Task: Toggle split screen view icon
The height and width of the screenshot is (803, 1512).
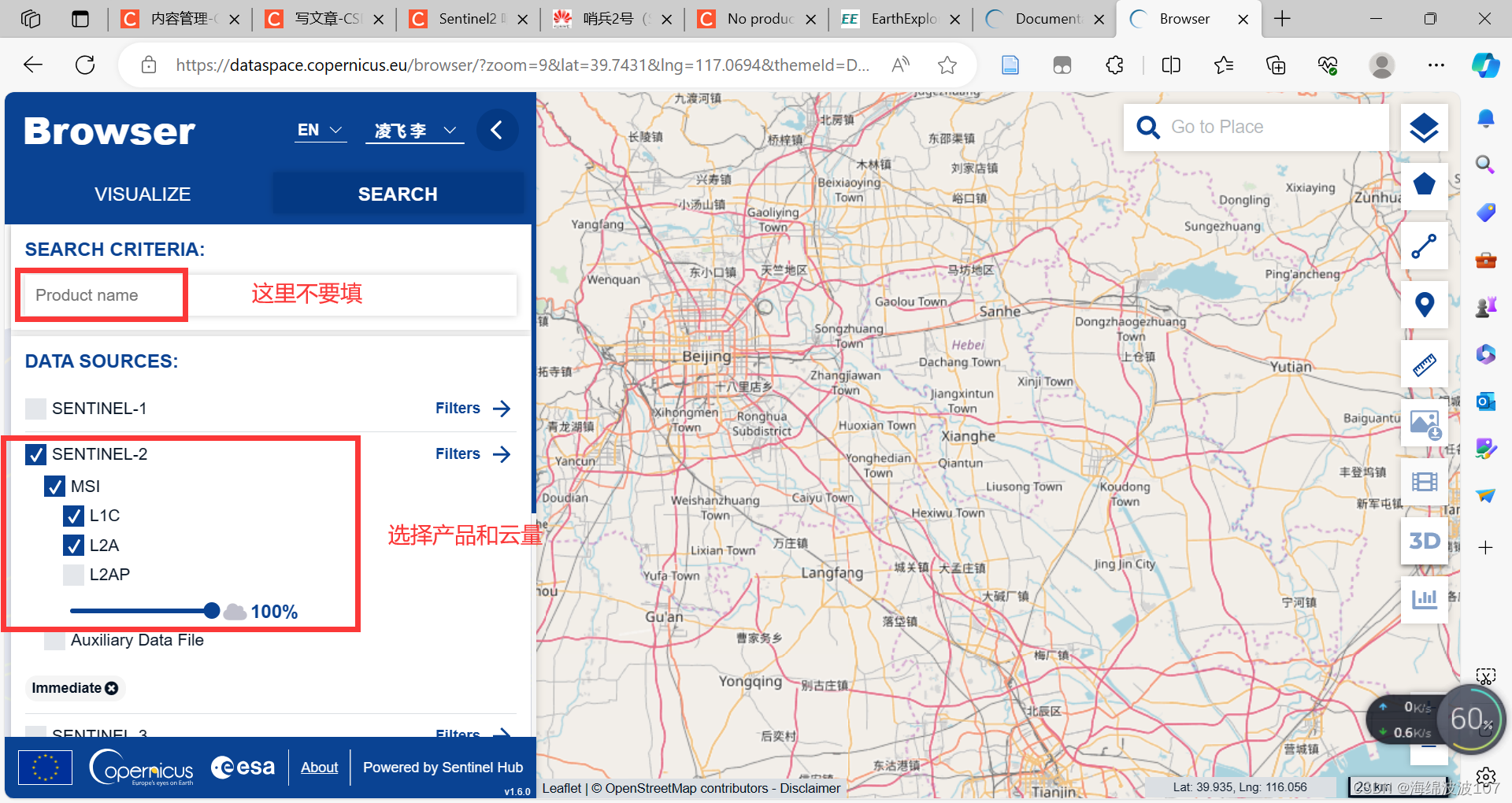Action: pyautogui.click(x=1171, y=65)
